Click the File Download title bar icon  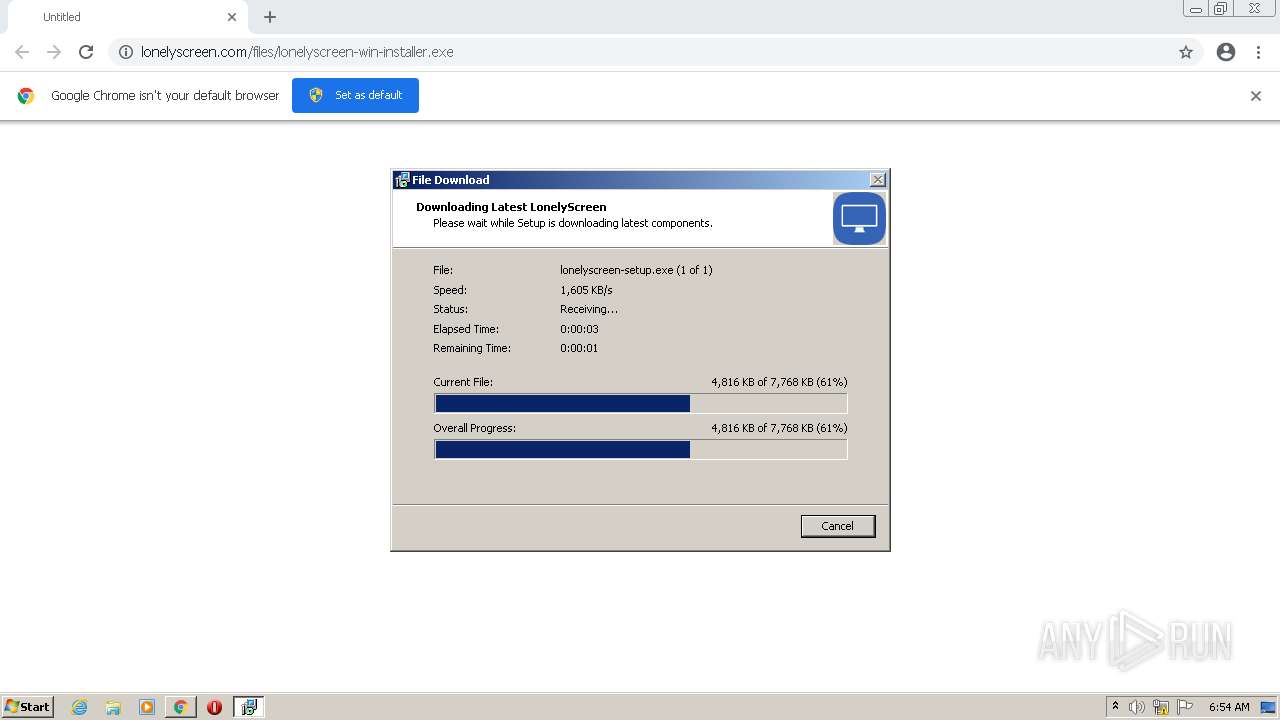402,180
